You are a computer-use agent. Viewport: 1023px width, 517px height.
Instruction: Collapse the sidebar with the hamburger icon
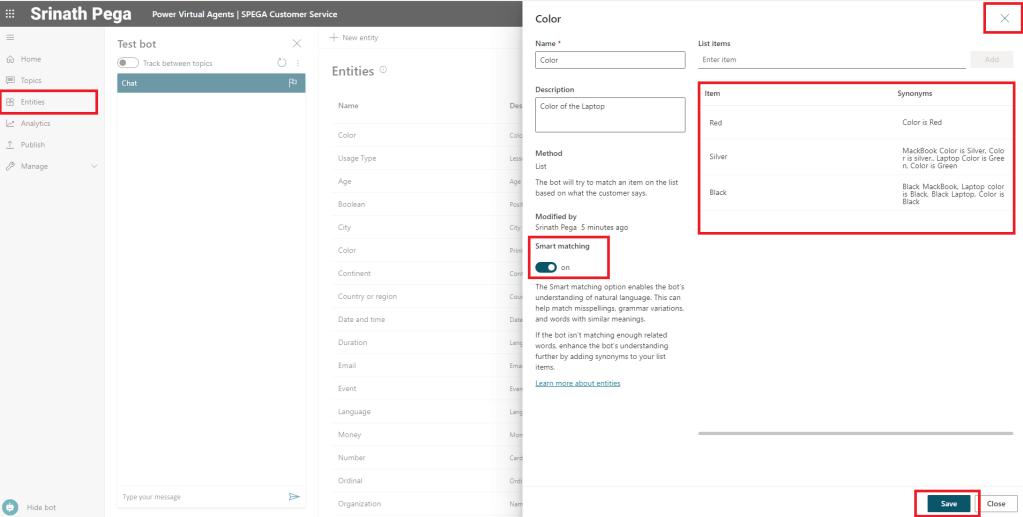pyautogui.click(x=10, y=37)
